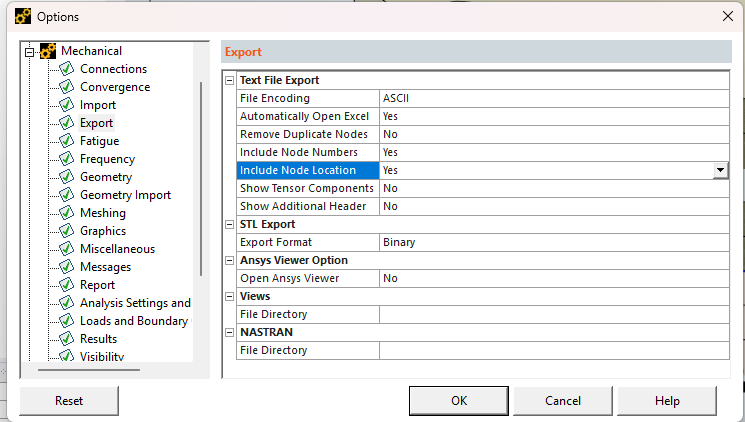Collapse the NASTRAN section
The image size is (745, 422).
(x=229, y=332)
